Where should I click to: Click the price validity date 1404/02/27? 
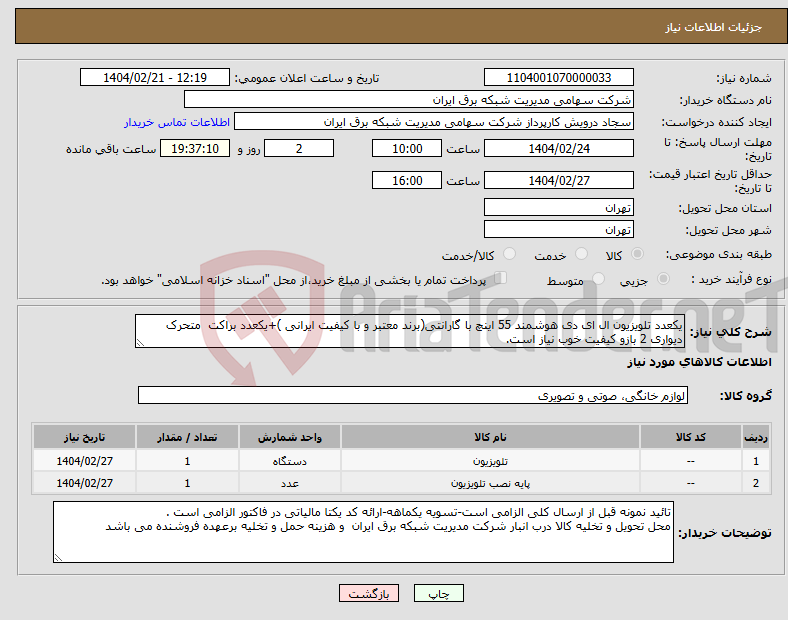[558, 180]
